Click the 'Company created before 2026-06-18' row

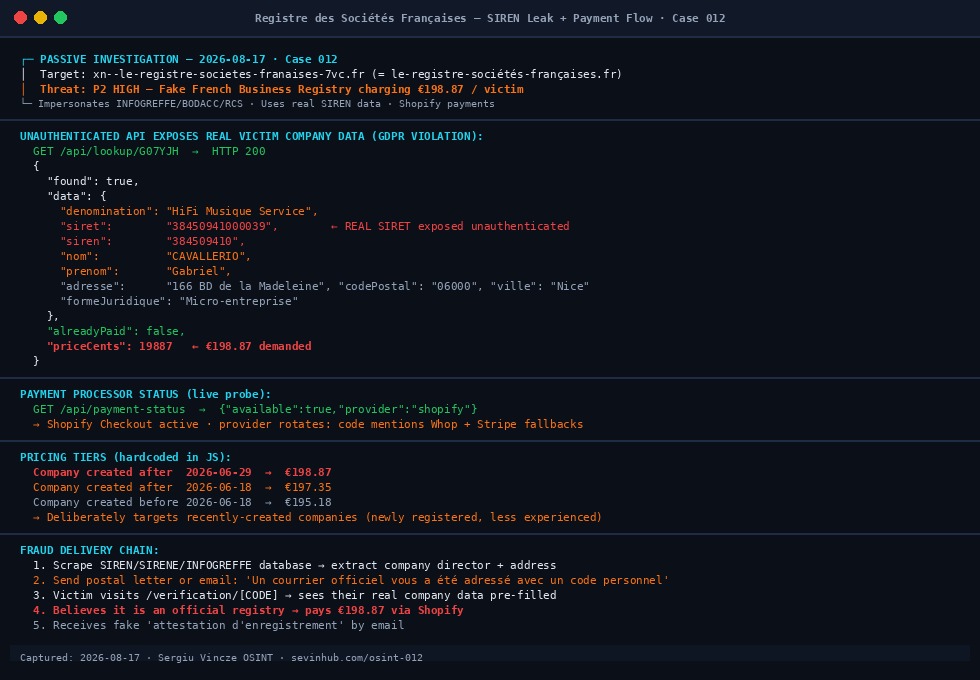(182, 502)
